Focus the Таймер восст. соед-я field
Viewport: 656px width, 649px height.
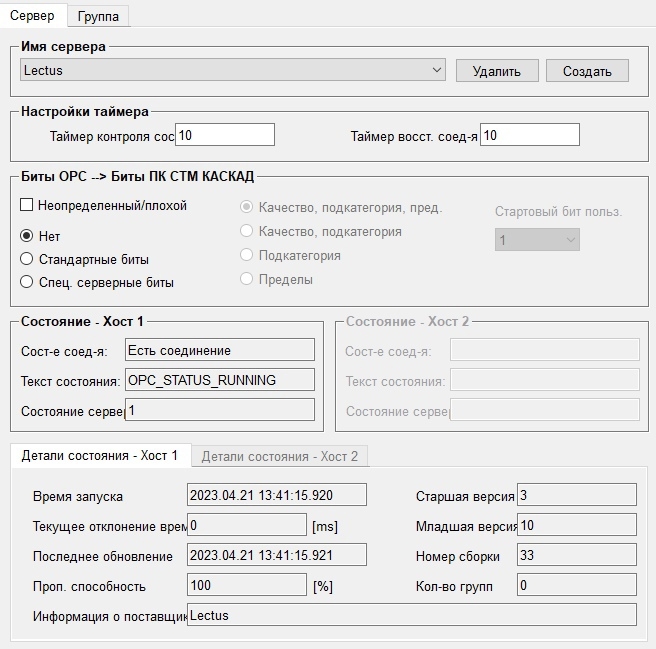click(530, 135)
